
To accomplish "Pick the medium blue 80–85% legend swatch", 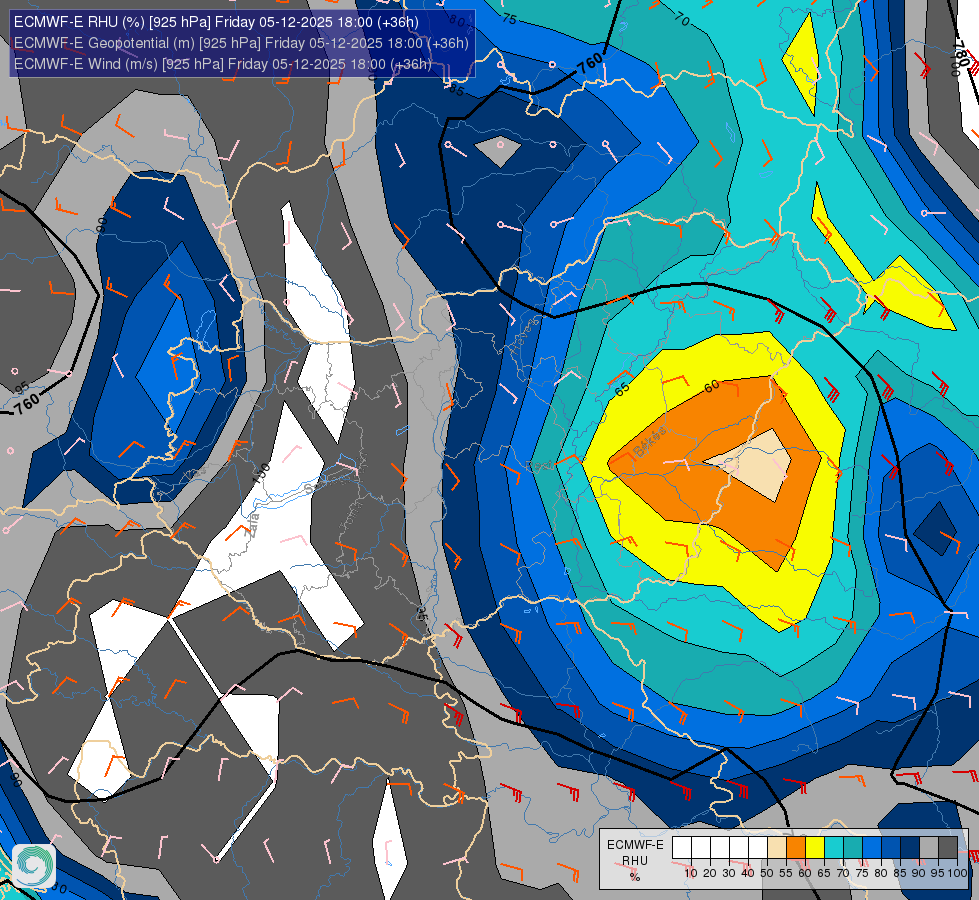I will [x=891, y=848].
